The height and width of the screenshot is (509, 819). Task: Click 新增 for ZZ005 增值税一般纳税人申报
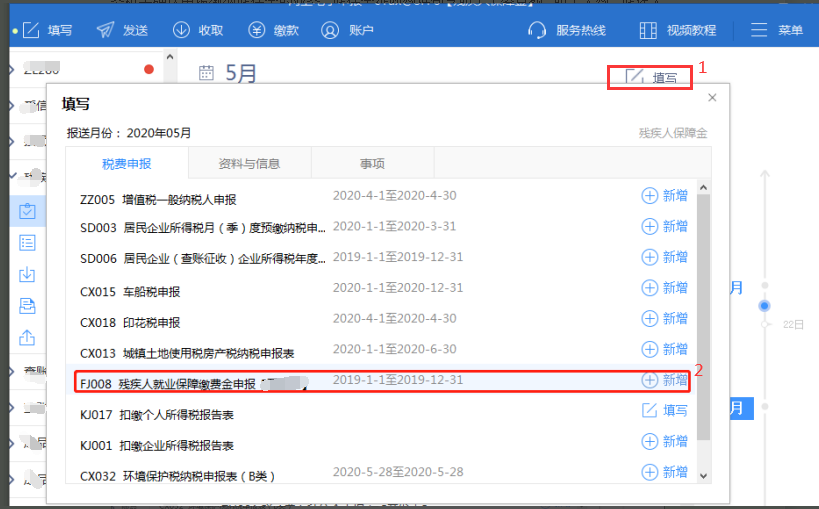tap(664, 196)
